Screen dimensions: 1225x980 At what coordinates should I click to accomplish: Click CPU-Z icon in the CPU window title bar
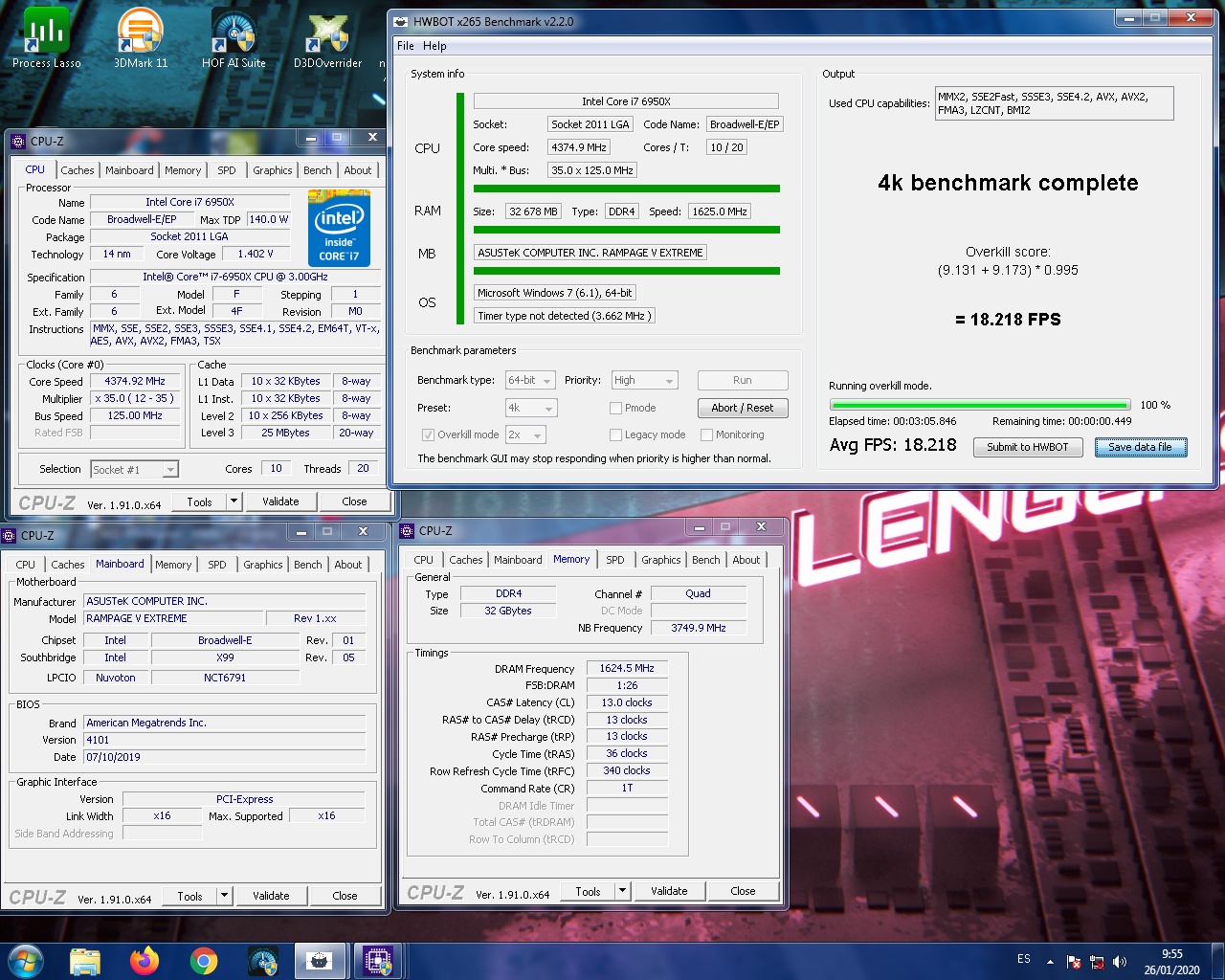click(x=18, y=141)
